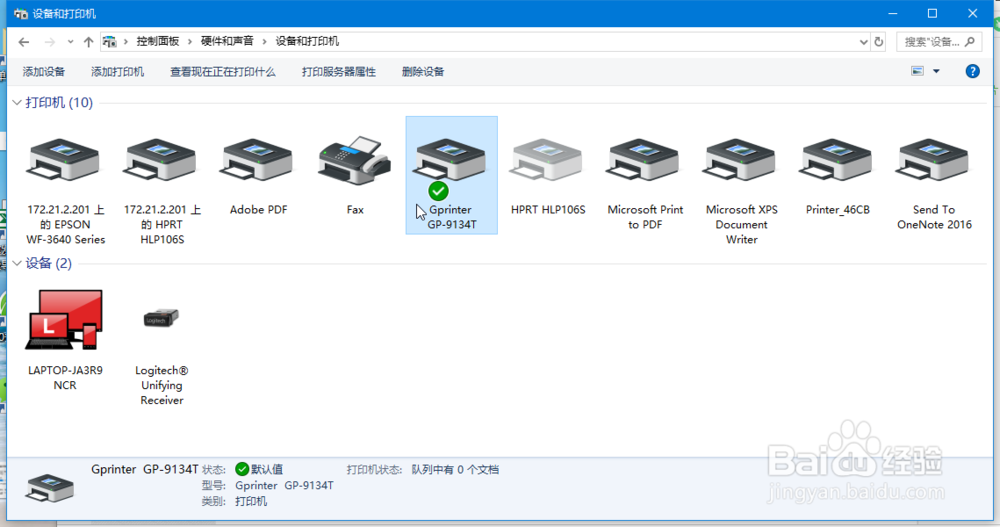This screenshot has height=527, width=1000.
Task: Click the search magnifier icon
Action: [x=970, y=42]
